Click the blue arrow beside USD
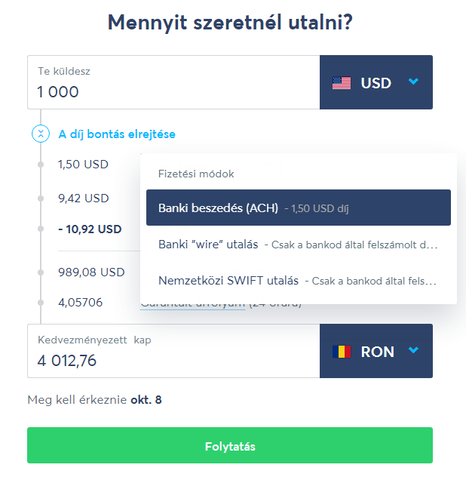 tap(413, 81)
